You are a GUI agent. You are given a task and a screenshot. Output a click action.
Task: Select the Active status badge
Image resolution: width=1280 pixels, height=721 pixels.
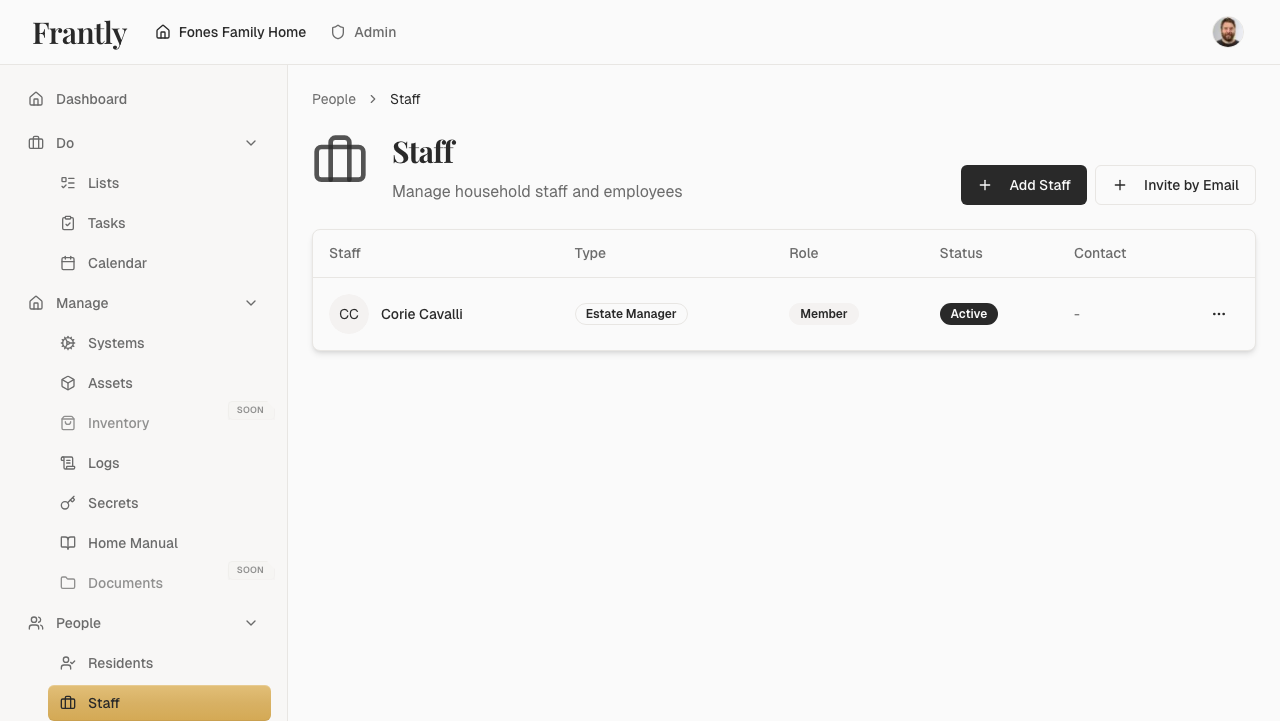pyautogui.click(x=968, y=313)
